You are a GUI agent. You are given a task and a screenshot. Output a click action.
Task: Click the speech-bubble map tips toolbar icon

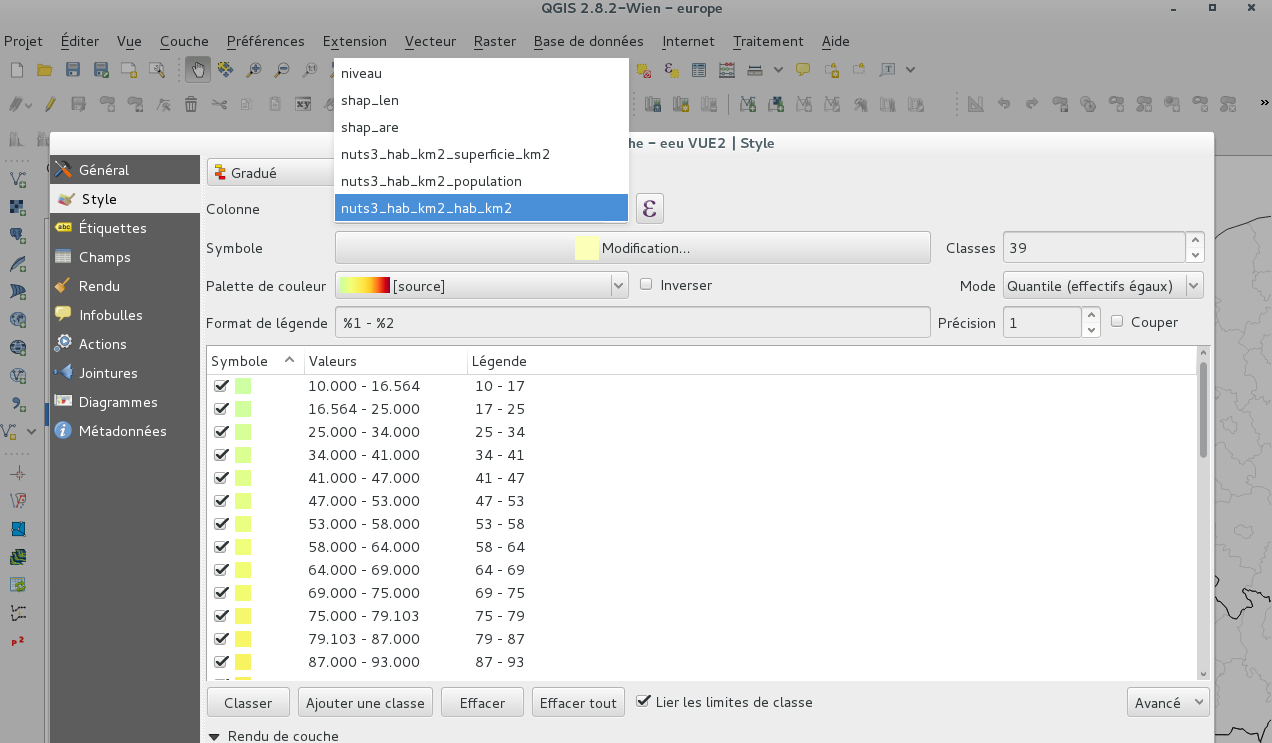[802, 69]
